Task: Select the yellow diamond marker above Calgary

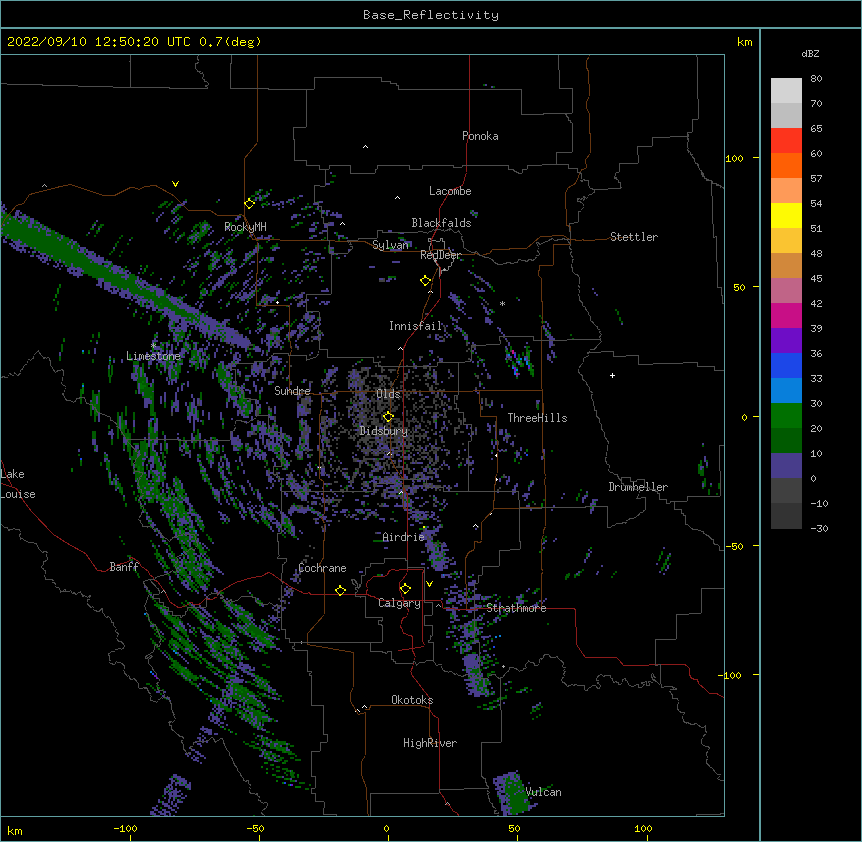Action: pos(406,589)
